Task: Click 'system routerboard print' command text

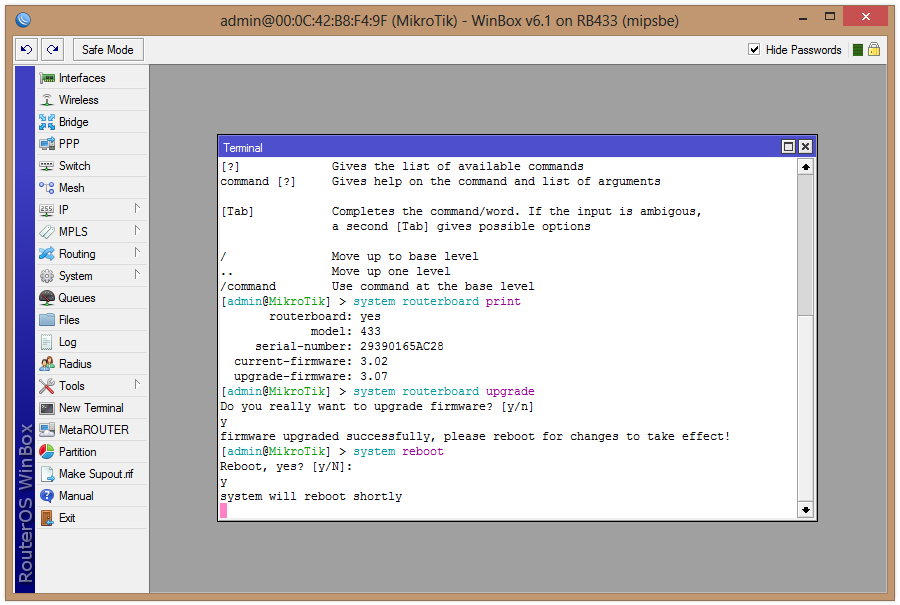Action: click(x=437, y=301)
